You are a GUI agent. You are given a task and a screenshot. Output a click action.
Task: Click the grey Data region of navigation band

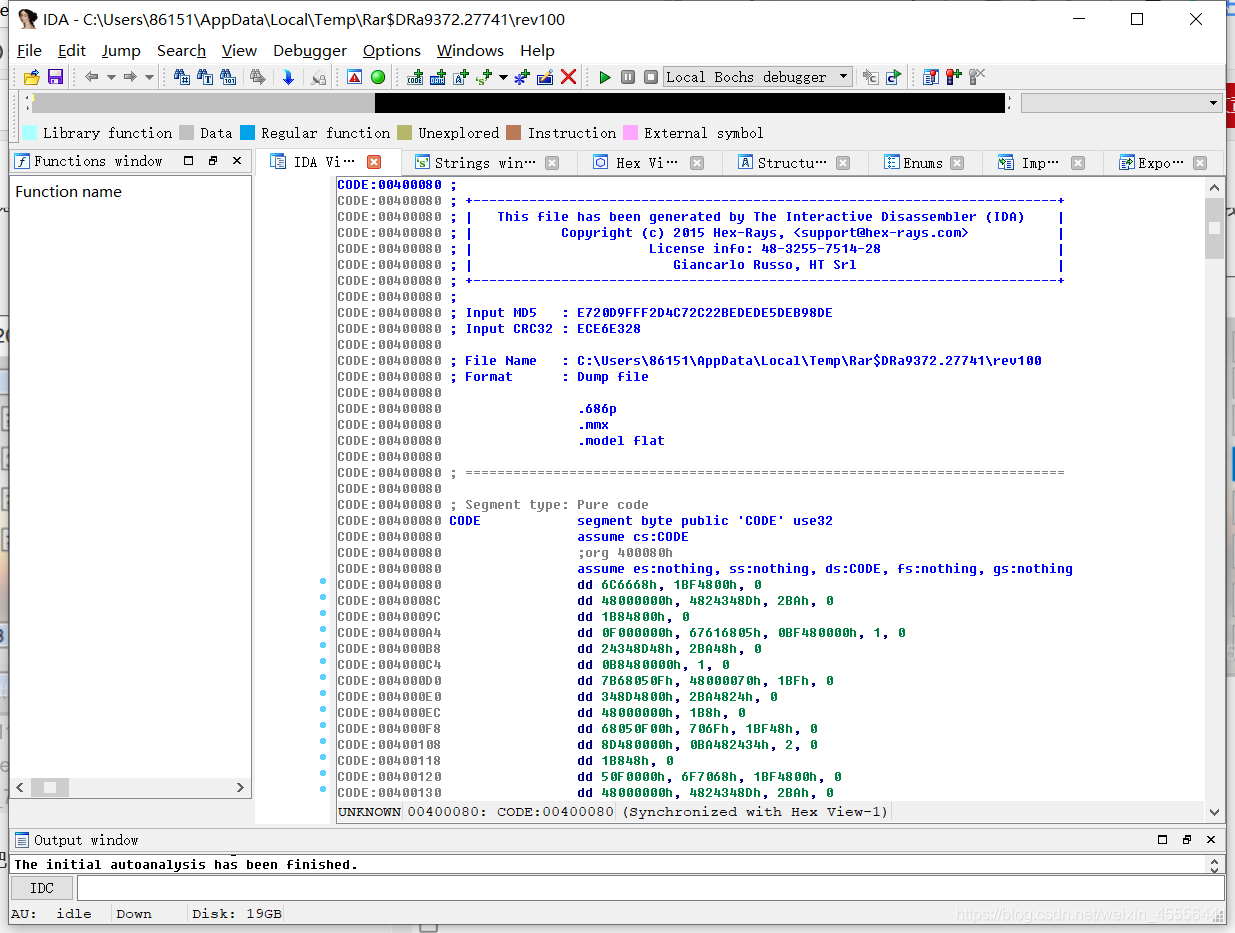[x=204, y=103]
